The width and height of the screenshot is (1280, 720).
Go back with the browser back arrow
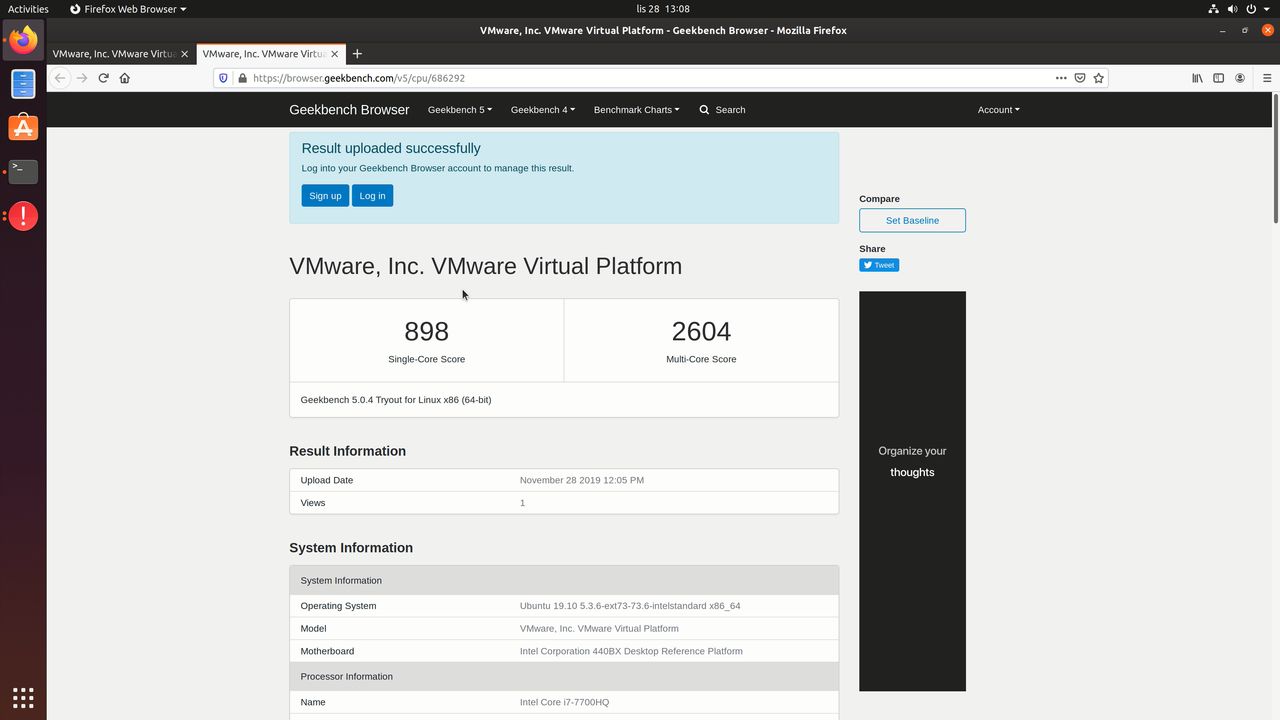click(60, 78)
